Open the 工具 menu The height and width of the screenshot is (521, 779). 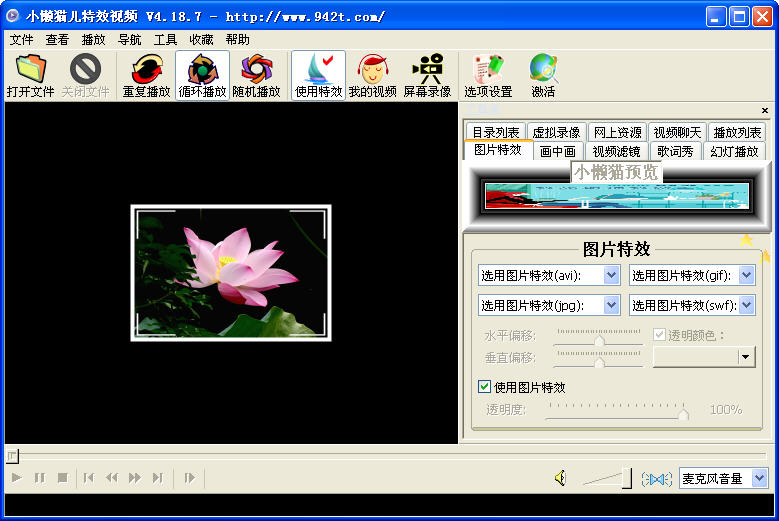coord(165,40)
